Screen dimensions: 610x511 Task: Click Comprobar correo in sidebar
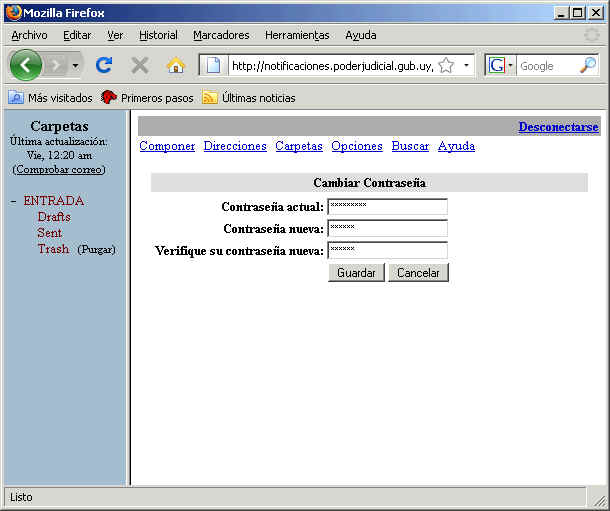59,170
